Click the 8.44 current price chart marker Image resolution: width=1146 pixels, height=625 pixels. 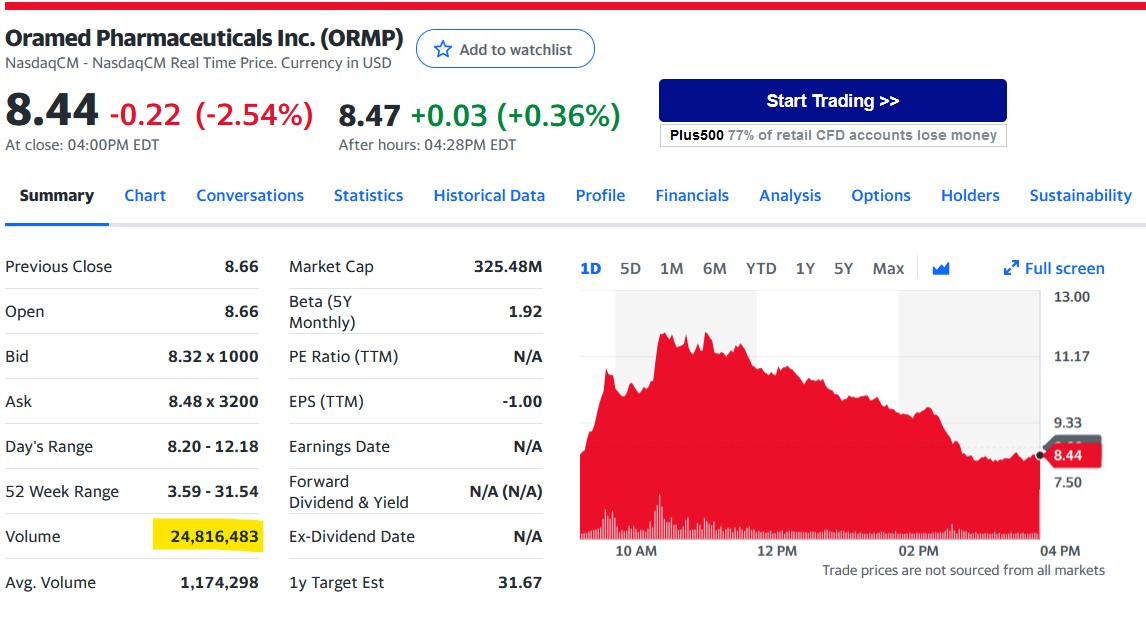[x=1072, y=455]
